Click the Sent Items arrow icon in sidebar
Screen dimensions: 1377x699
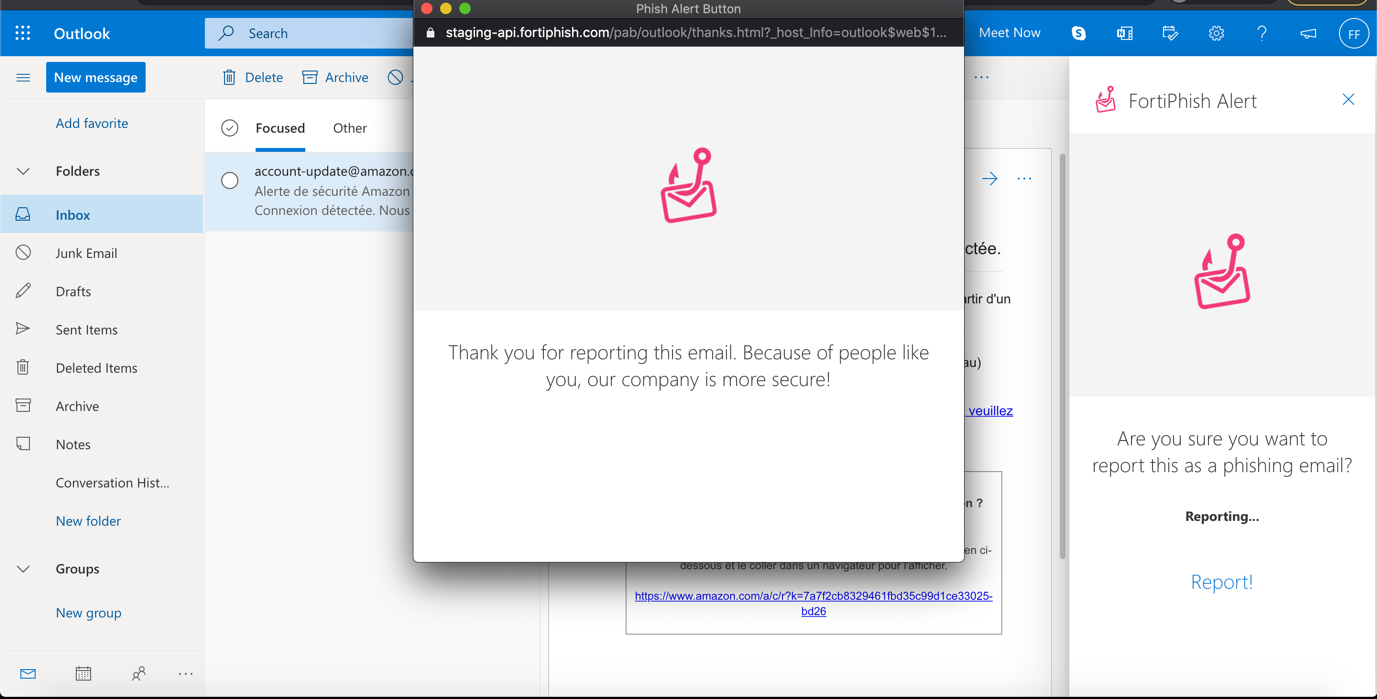(x=23, y=329)
